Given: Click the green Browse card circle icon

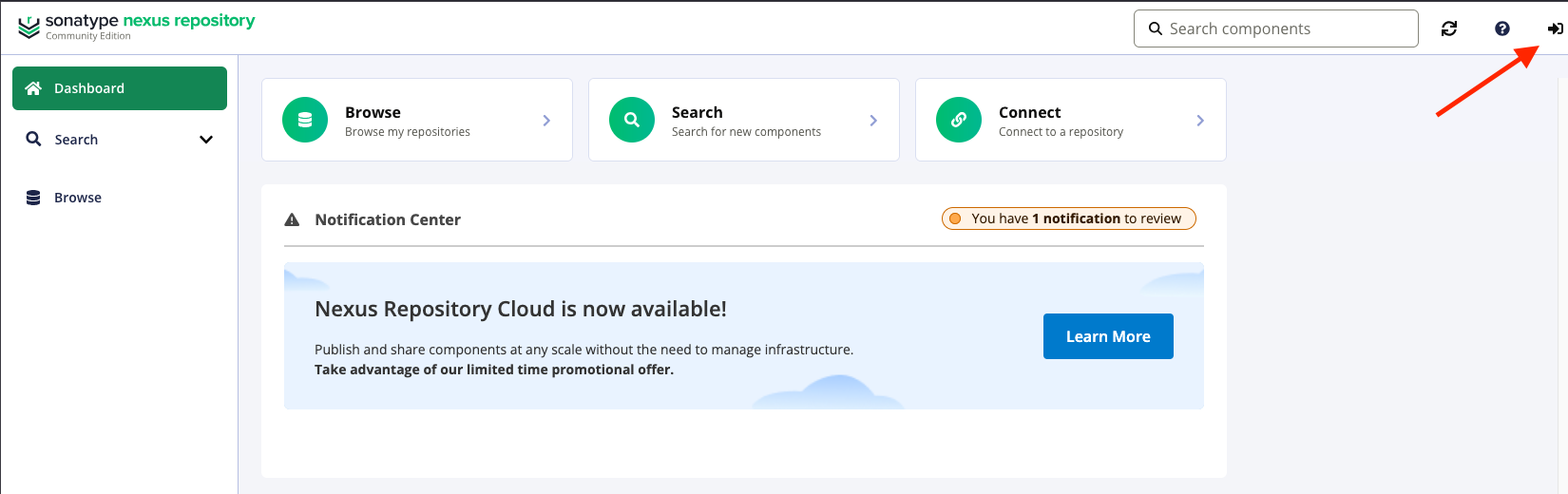Looking at the screenshot, I should point(305,120).
